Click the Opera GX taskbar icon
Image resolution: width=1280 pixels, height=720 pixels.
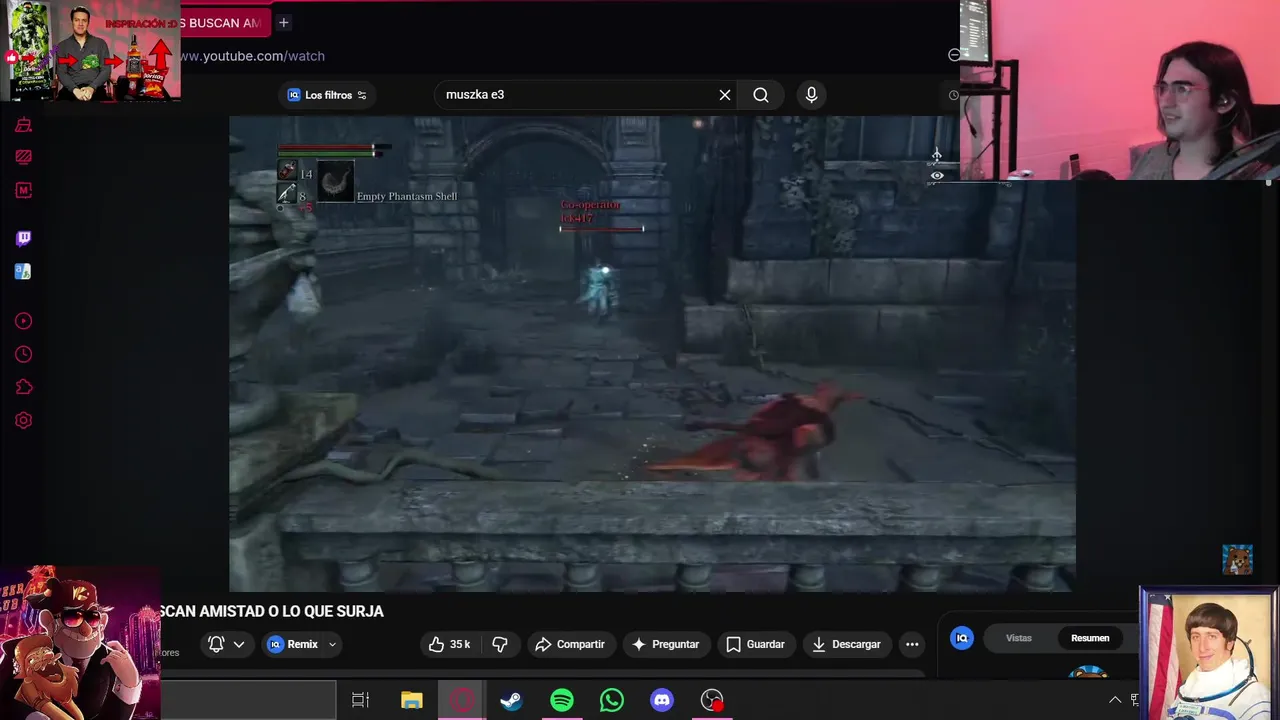coord(462,700)
